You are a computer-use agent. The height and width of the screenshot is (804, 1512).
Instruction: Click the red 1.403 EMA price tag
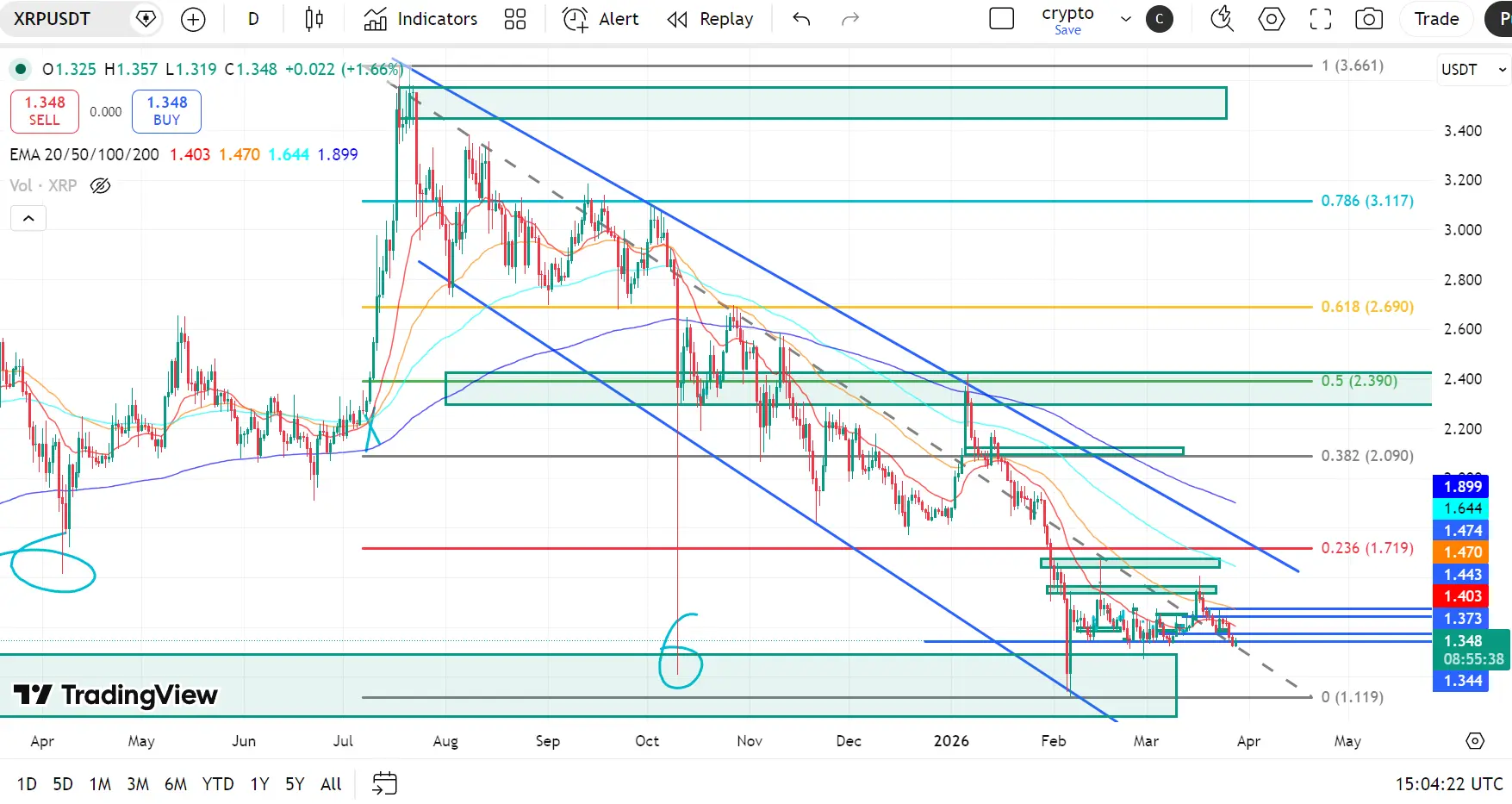(x=1460, y=596)
